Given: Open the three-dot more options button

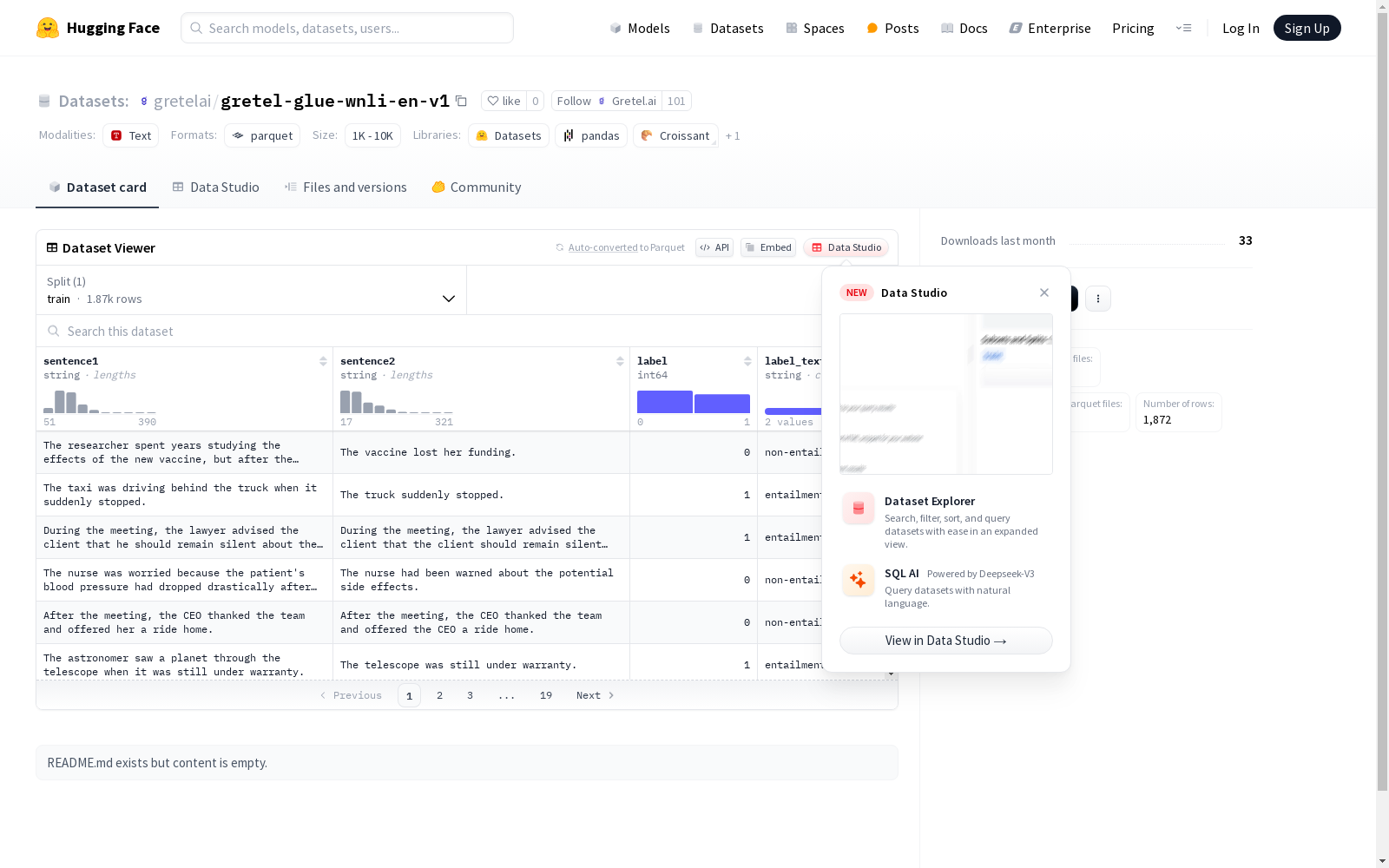Looking at the screenshot, I should 1098,299.
